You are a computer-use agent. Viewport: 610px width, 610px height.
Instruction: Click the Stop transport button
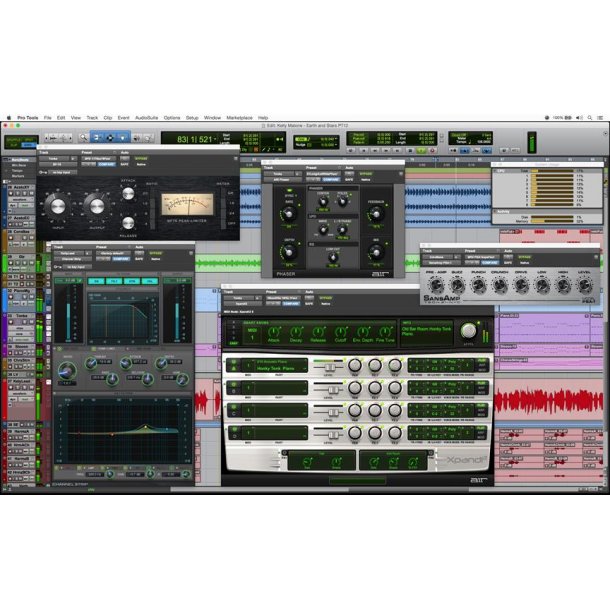(x=410, y=150)
